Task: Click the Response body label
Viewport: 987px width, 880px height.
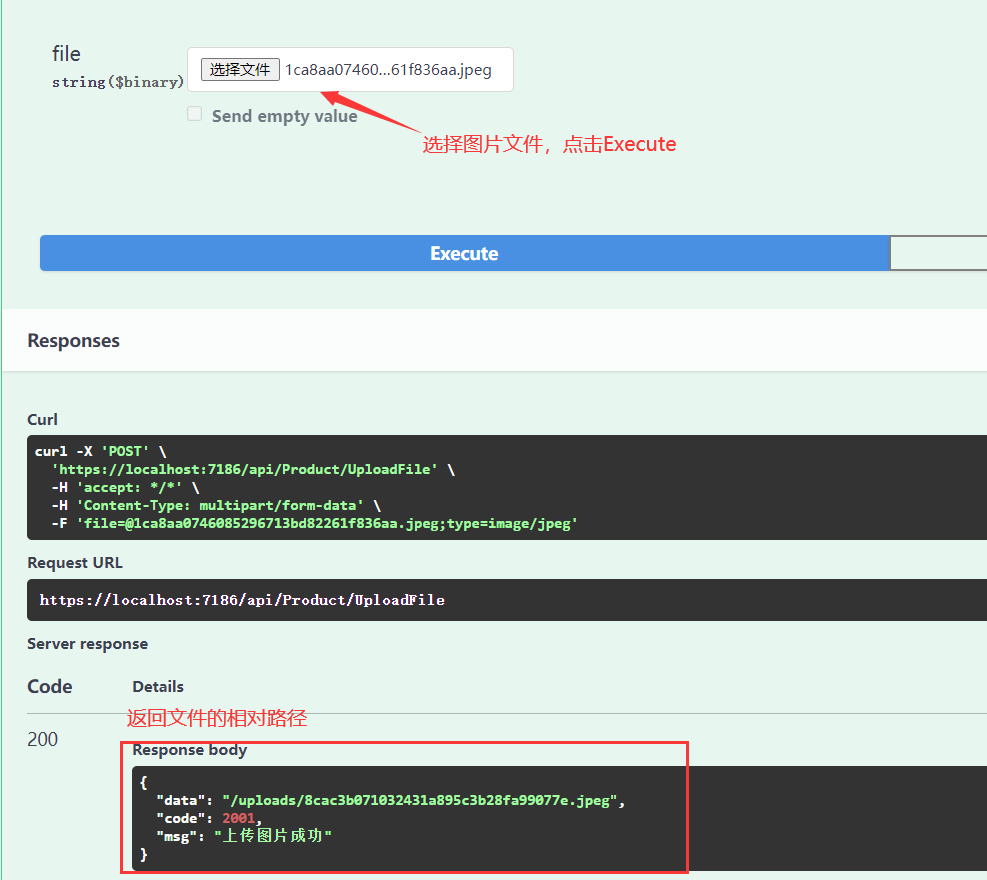Action: click(189, 750)
